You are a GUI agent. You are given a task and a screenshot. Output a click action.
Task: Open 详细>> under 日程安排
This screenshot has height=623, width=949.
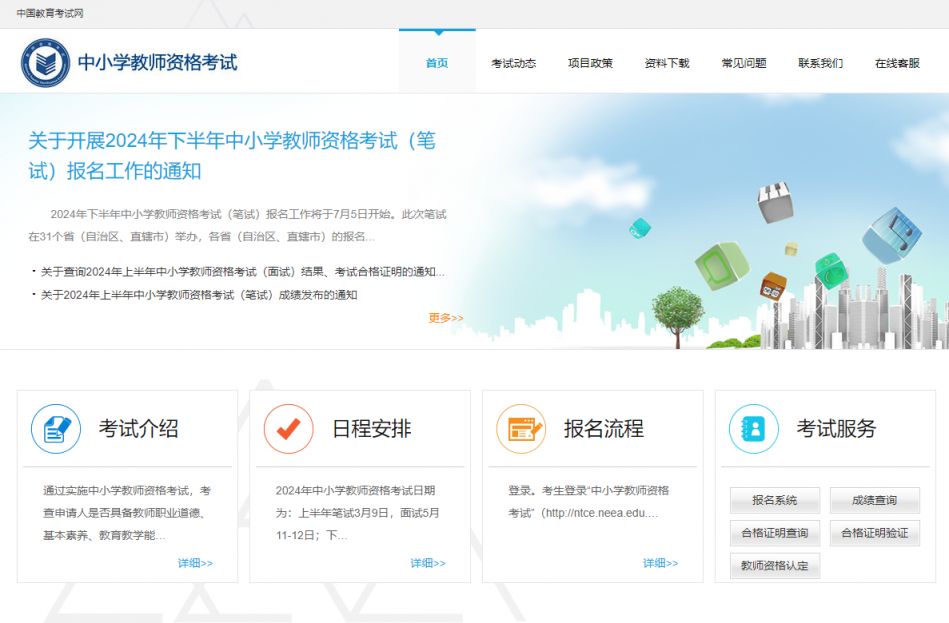pos(428,563)
